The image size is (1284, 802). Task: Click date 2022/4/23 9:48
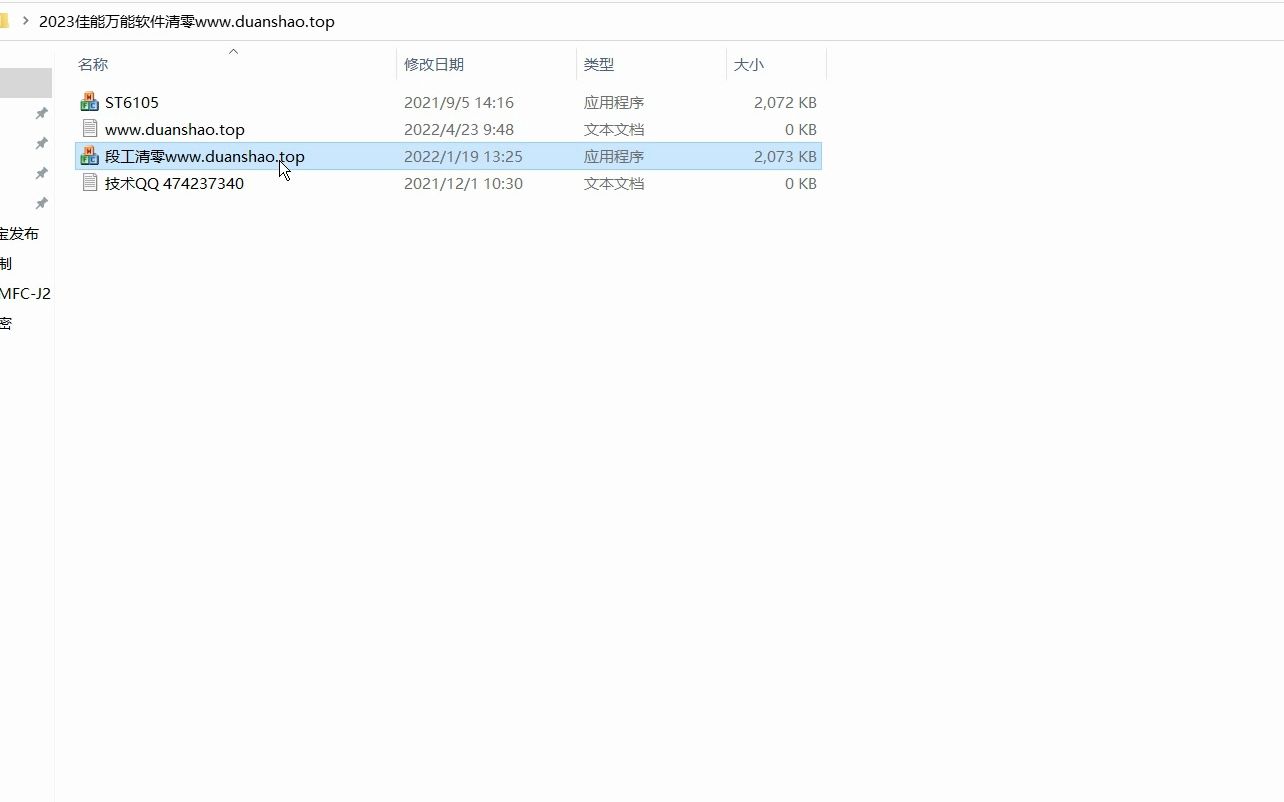459,129
